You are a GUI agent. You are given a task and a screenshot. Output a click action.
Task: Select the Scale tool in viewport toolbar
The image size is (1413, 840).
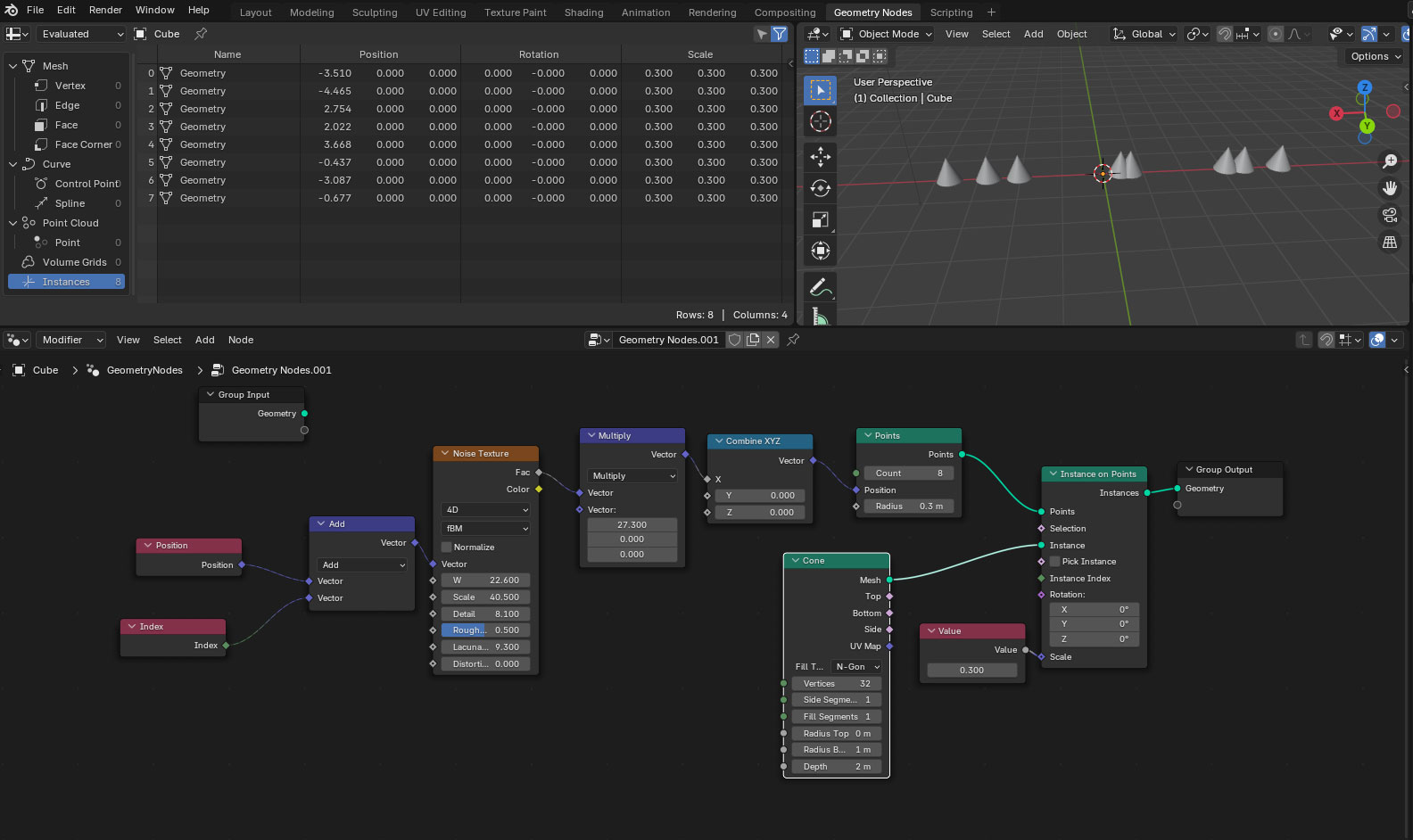(x=820, y=219)
